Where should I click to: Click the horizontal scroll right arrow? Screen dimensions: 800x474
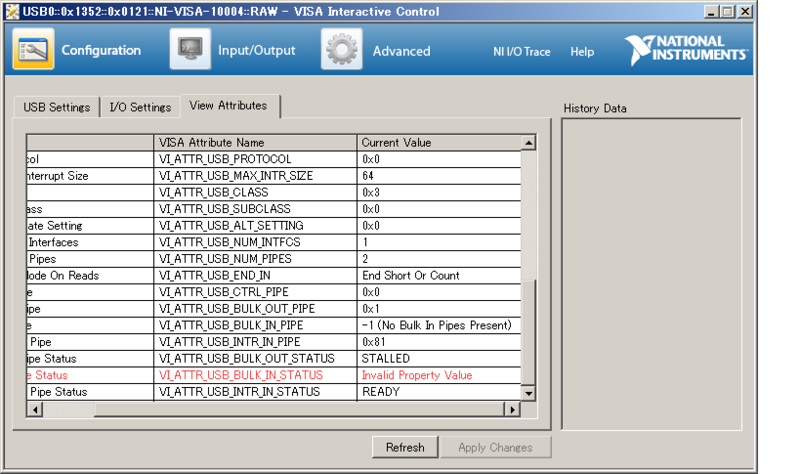pos(512,409)
